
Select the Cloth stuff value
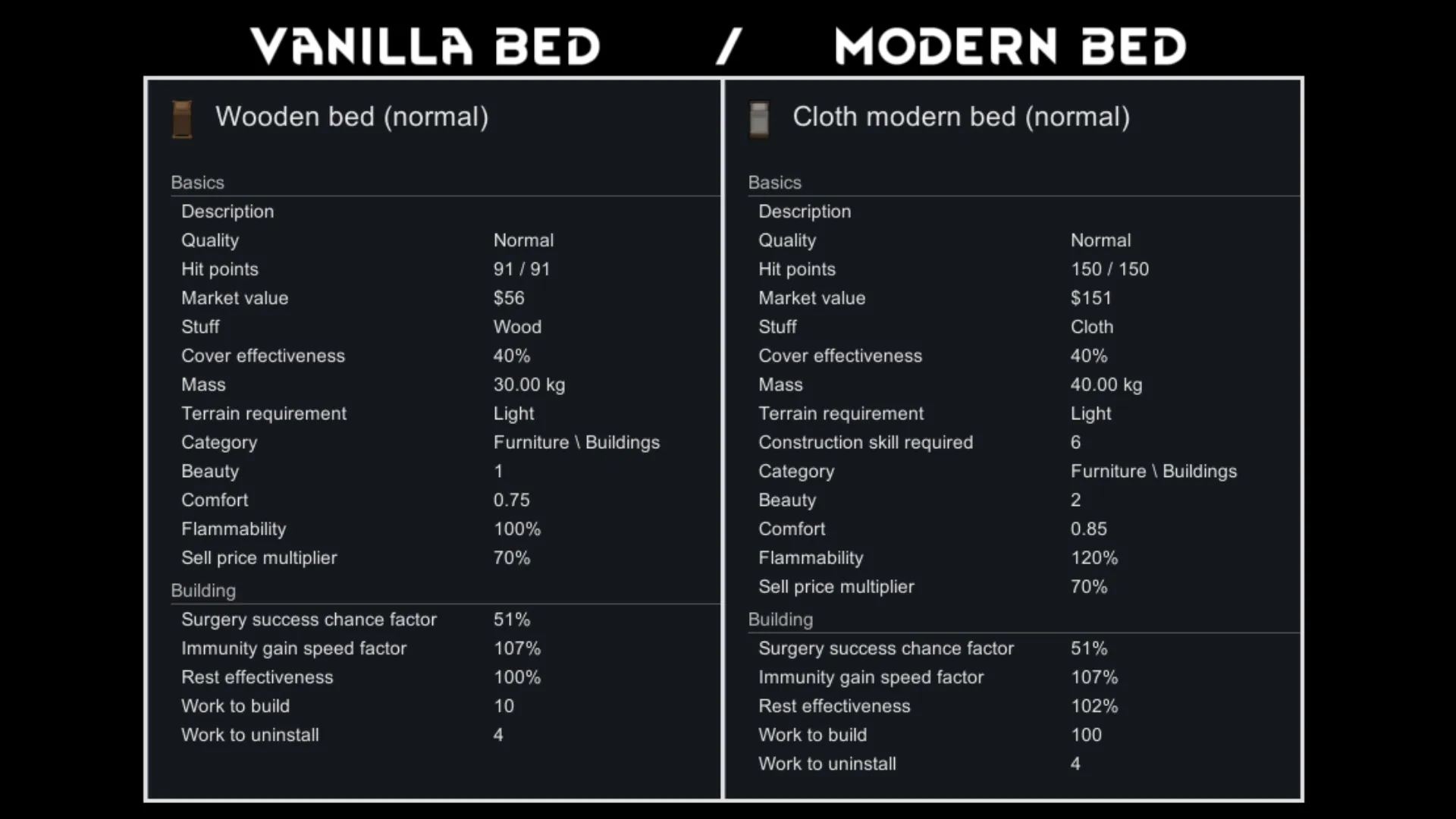coord(1092,327)
